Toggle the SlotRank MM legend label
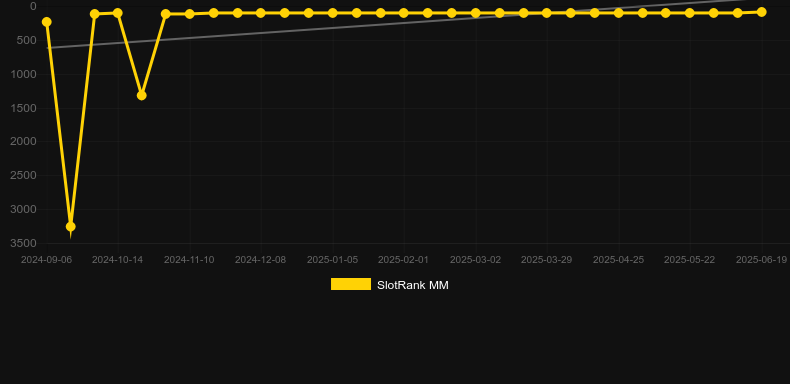790x384 pixels. tap(413, 285)
